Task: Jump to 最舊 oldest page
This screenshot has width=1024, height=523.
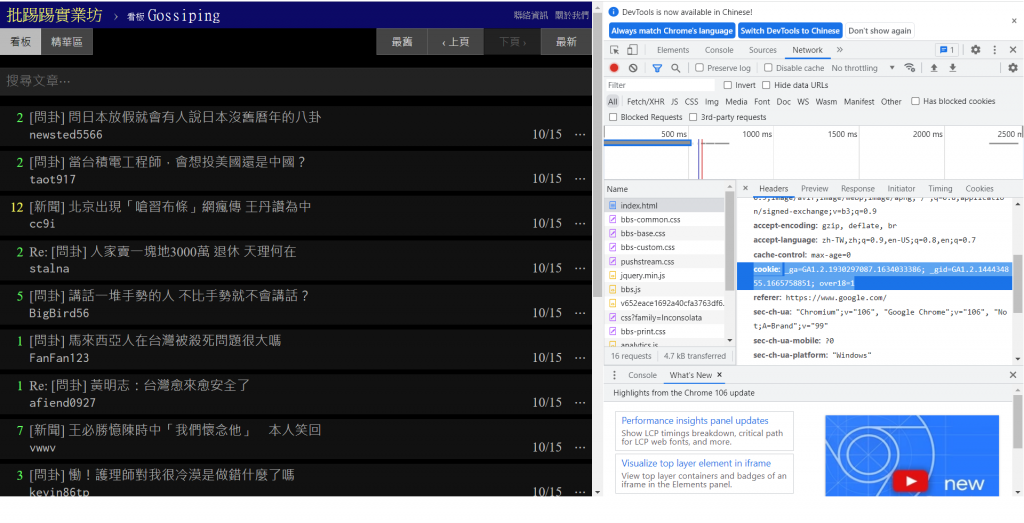Action: 402,42
